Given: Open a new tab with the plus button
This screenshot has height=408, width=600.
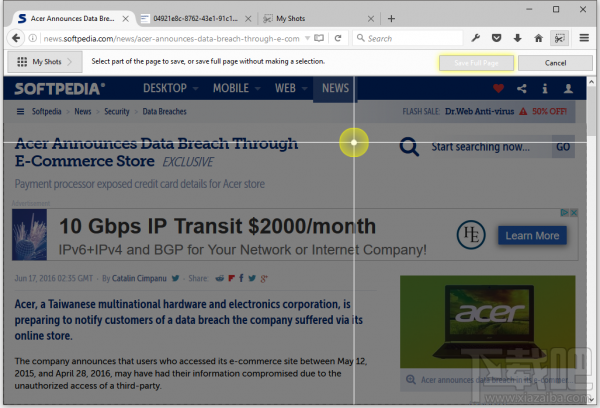Looking at the screenshot, I should click(391, 18).
